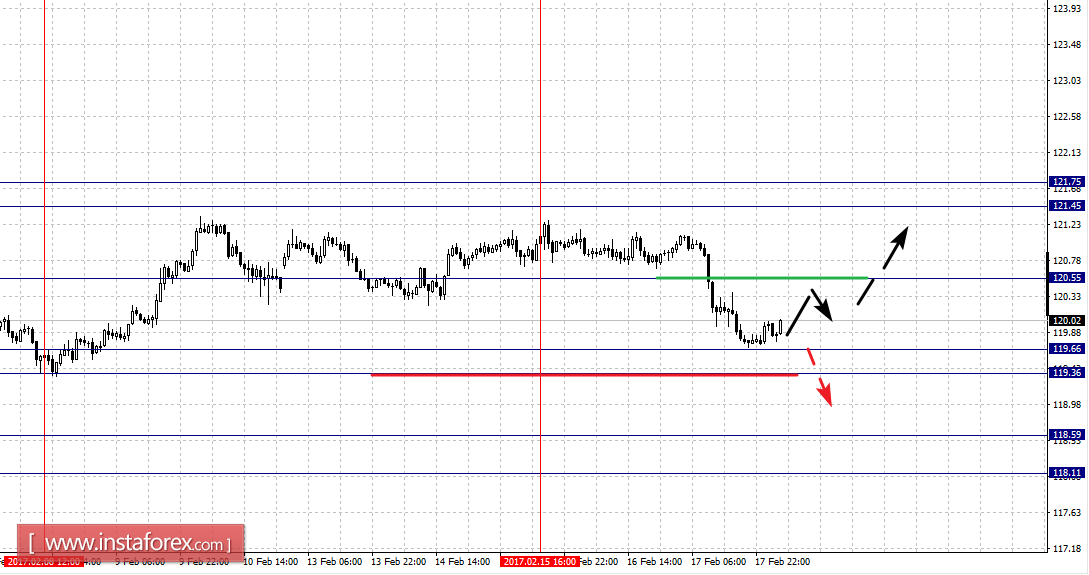Click the current price label 120.02
This screenshot has height=575, width=1089.
point(1066,321)
